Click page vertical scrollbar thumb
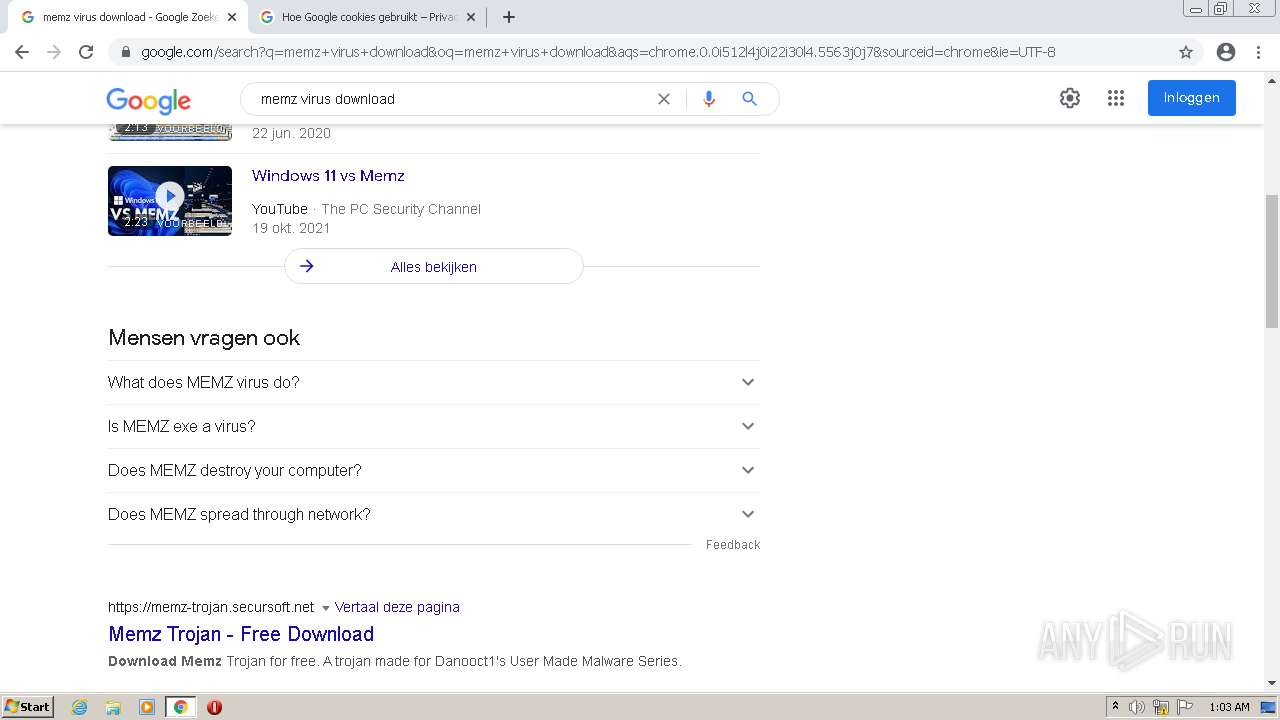The height and width of the screenshot is (720, 1280). pyautogui.click(x=1272, y=261)
